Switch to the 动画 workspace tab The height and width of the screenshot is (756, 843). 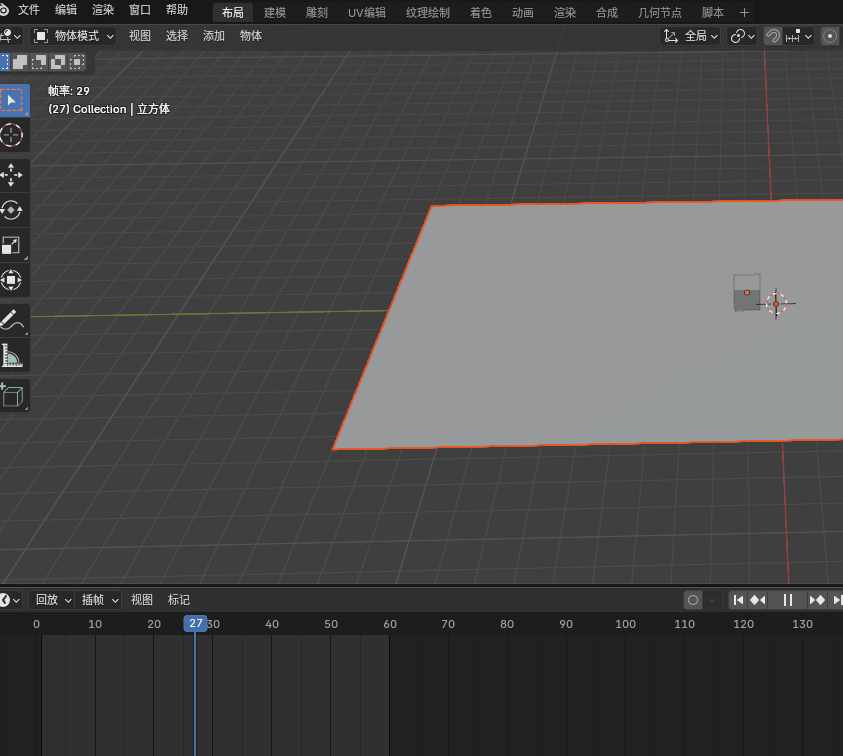point(523,12)
